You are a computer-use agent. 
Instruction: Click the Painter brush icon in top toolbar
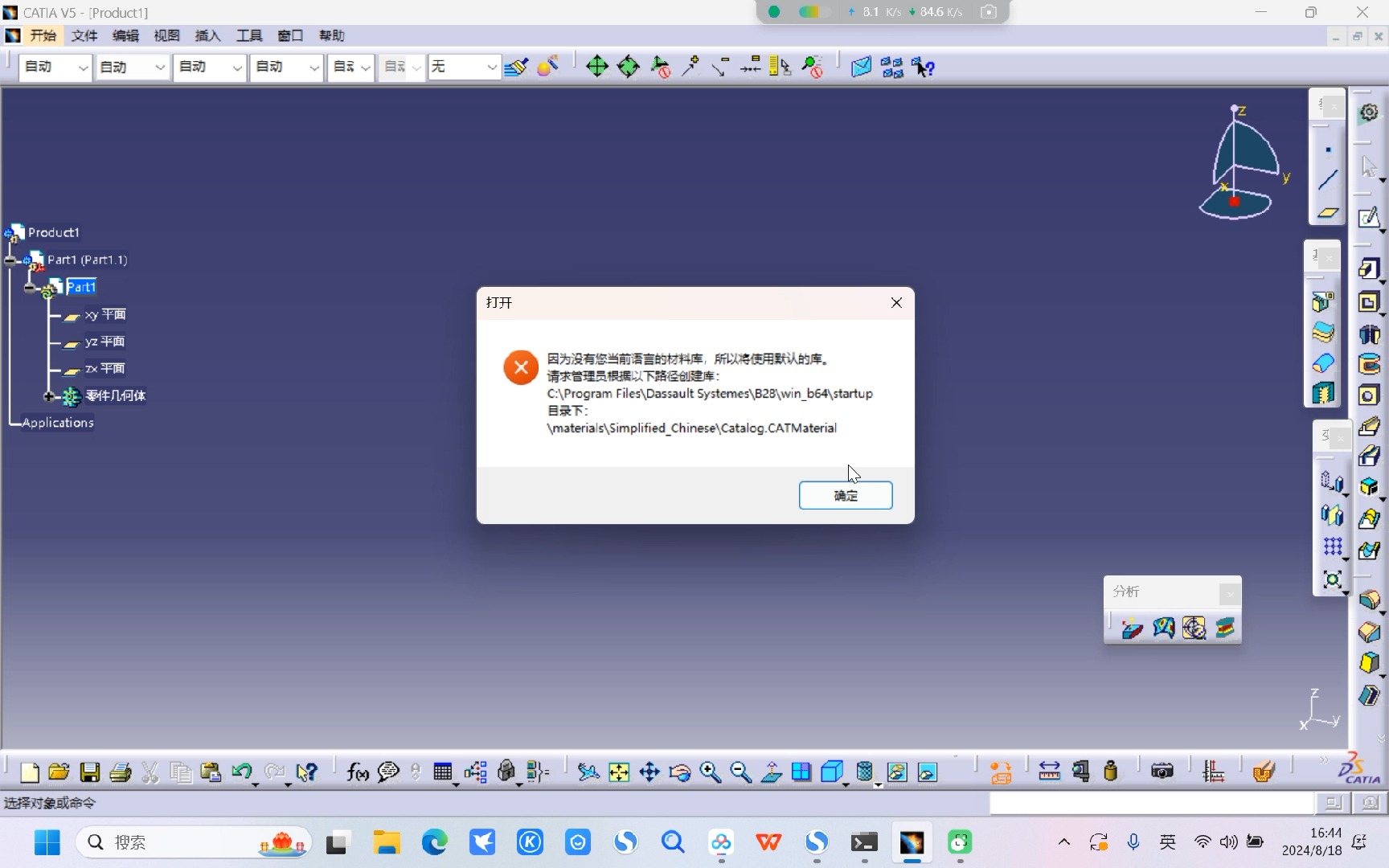[516, 67]
